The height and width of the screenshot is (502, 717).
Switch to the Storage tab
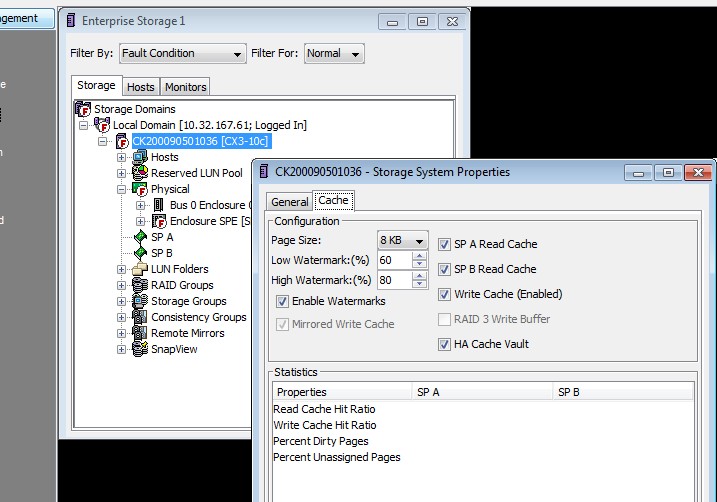[96, 85]
